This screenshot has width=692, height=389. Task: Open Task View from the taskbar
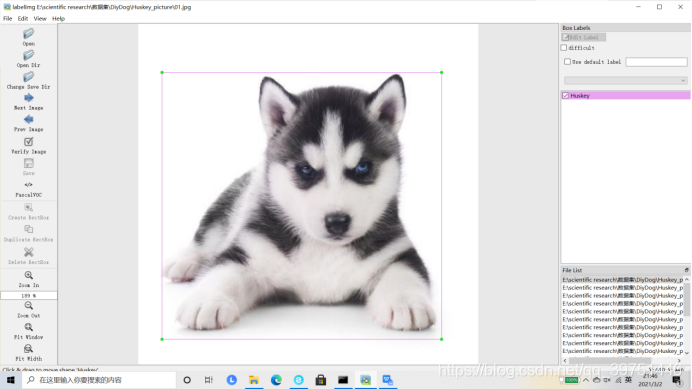[209, 380]
